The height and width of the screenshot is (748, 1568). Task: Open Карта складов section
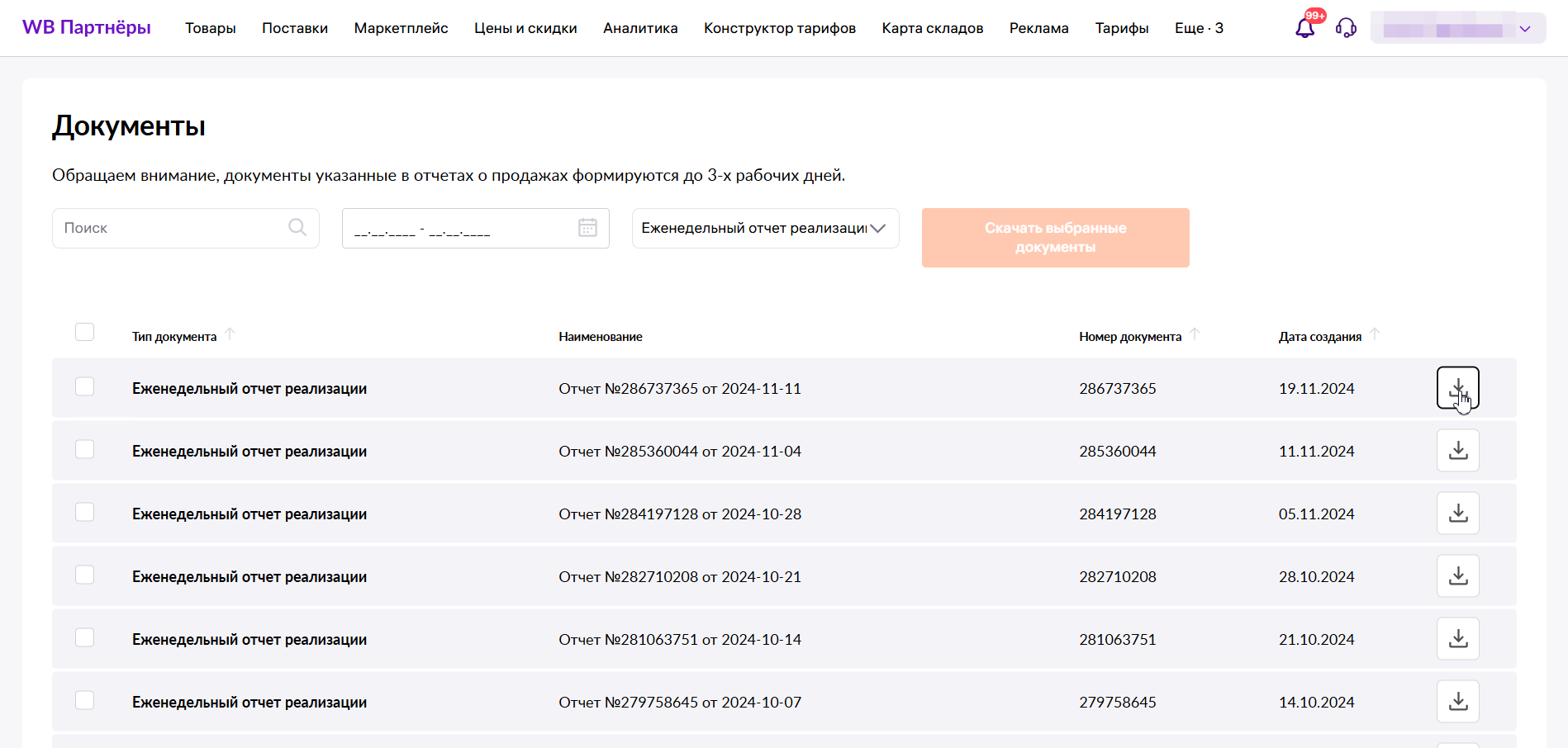click(933, 28)
